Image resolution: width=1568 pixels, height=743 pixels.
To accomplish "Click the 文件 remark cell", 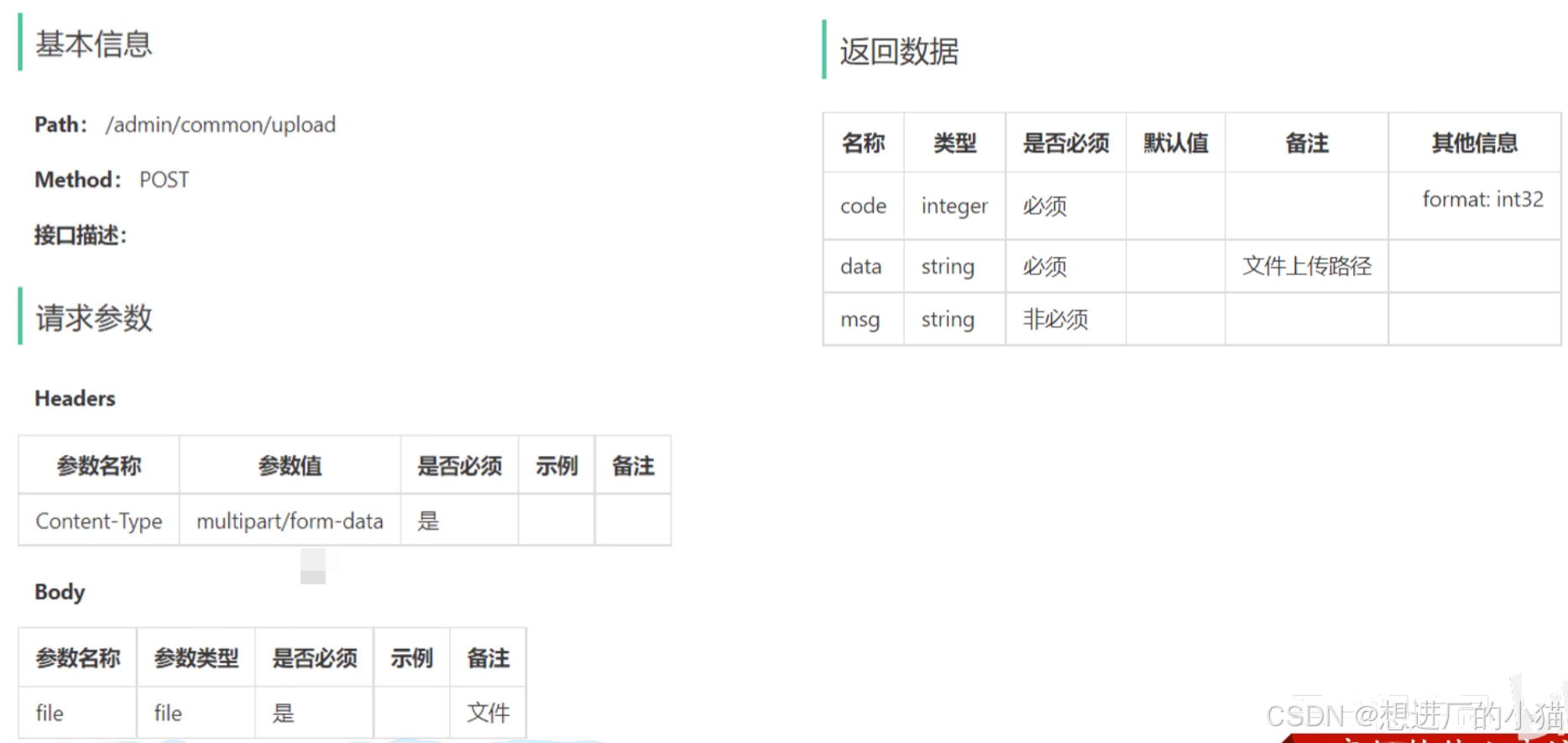I will pos(489,713).
